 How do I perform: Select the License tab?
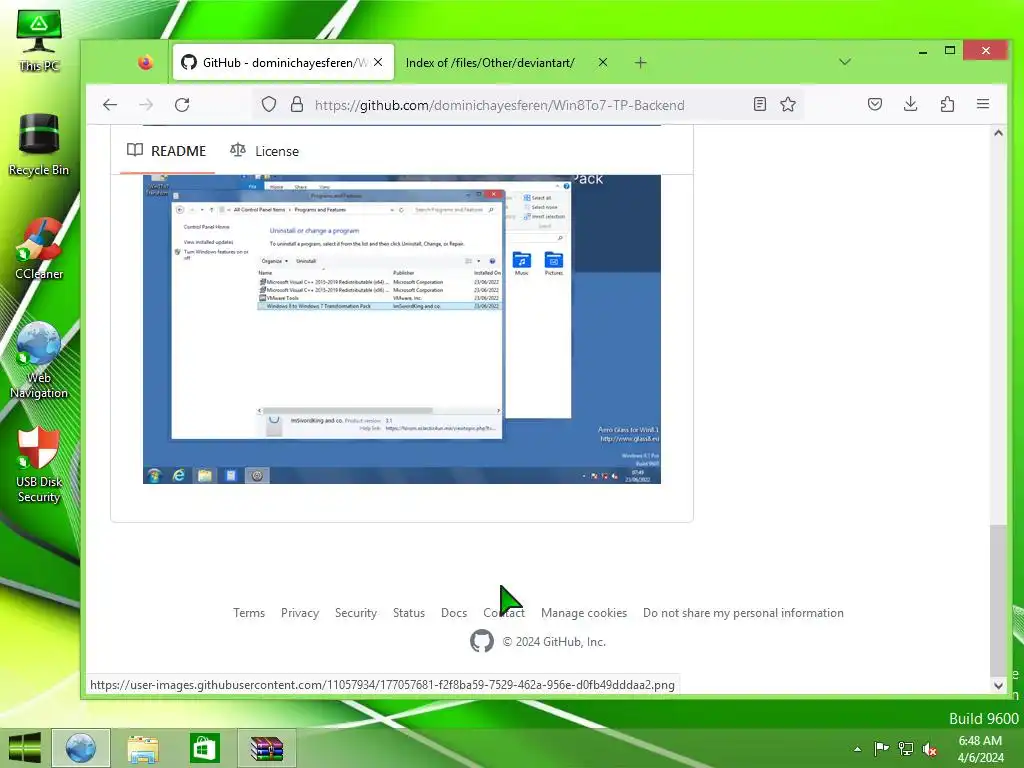click(264, 151)
